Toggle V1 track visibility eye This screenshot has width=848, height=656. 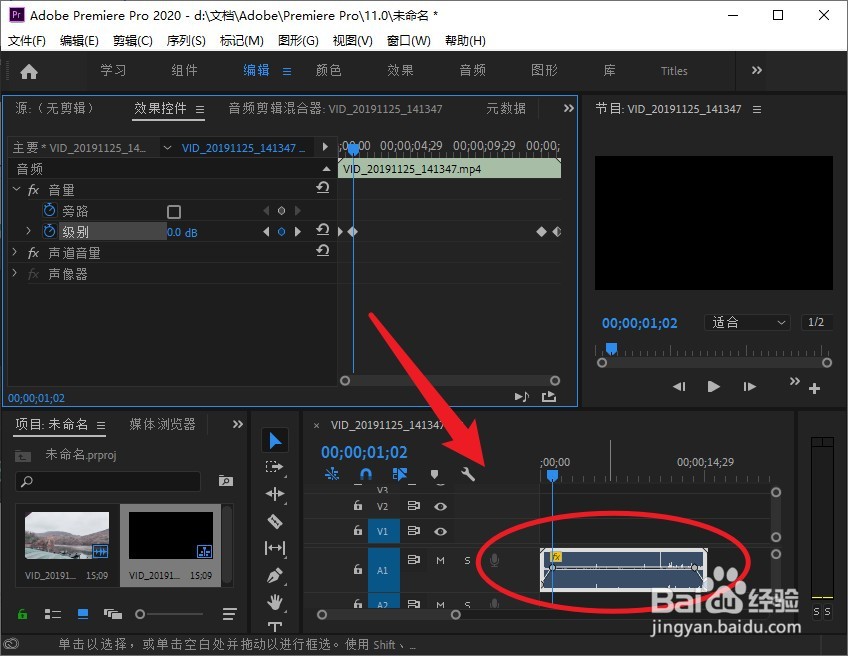pyautogui.click(x=440, y=532)
